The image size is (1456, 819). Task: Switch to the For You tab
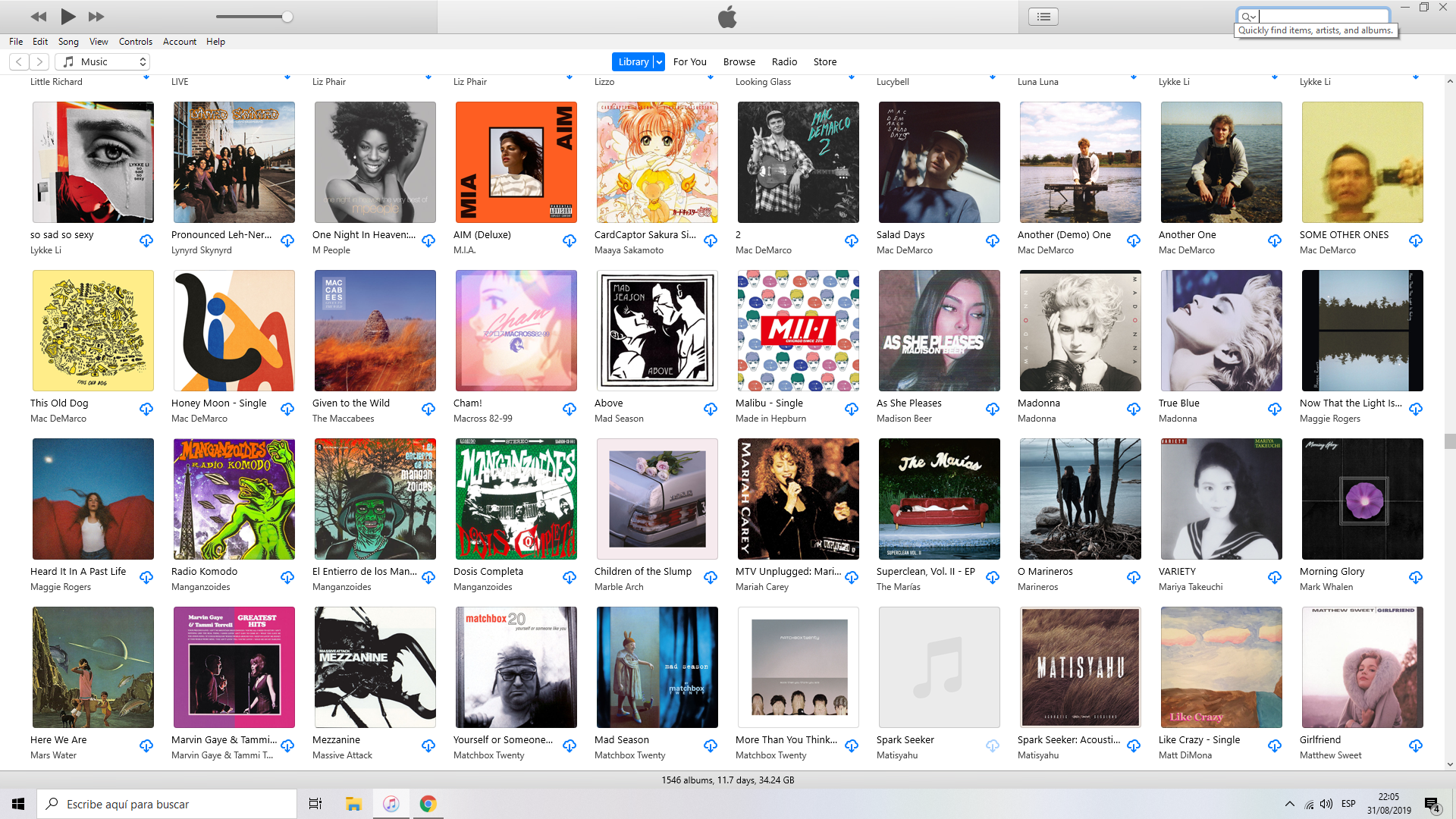[689, 61]
